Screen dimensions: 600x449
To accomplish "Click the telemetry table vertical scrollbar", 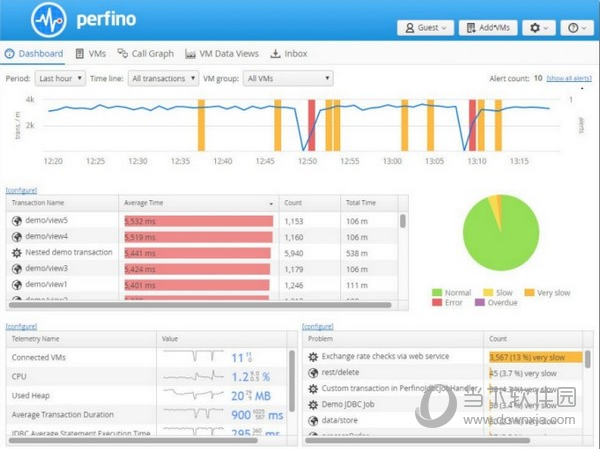I will click(x=292, y=381).
